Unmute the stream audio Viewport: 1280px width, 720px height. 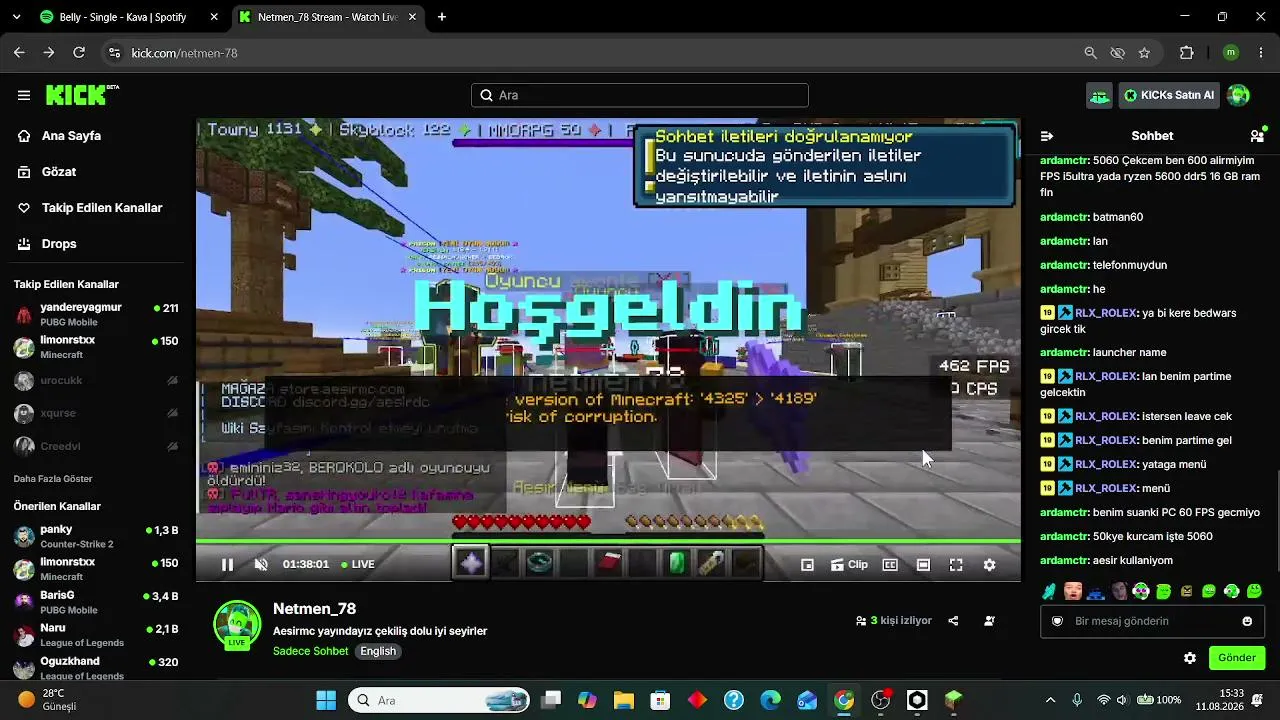[x=261, y=565]
